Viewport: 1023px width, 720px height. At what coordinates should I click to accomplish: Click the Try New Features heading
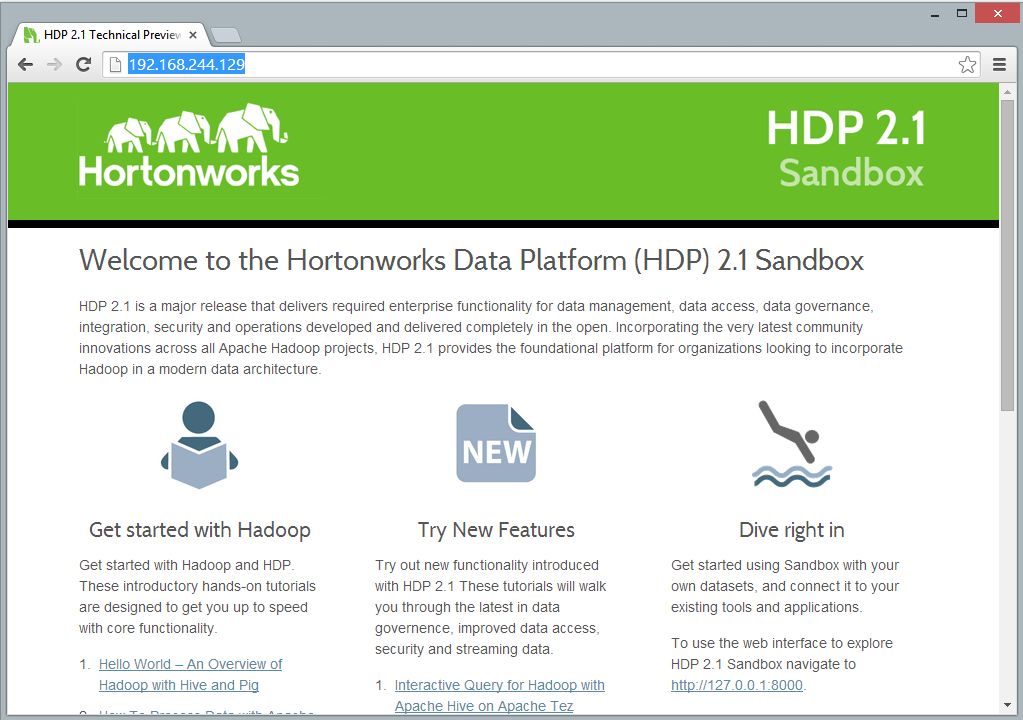pos(496,530)
